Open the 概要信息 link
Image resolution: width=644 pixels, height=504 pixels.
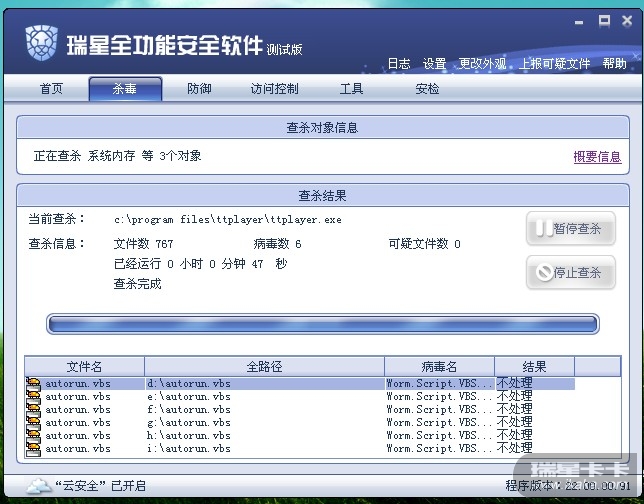[597, 156]
